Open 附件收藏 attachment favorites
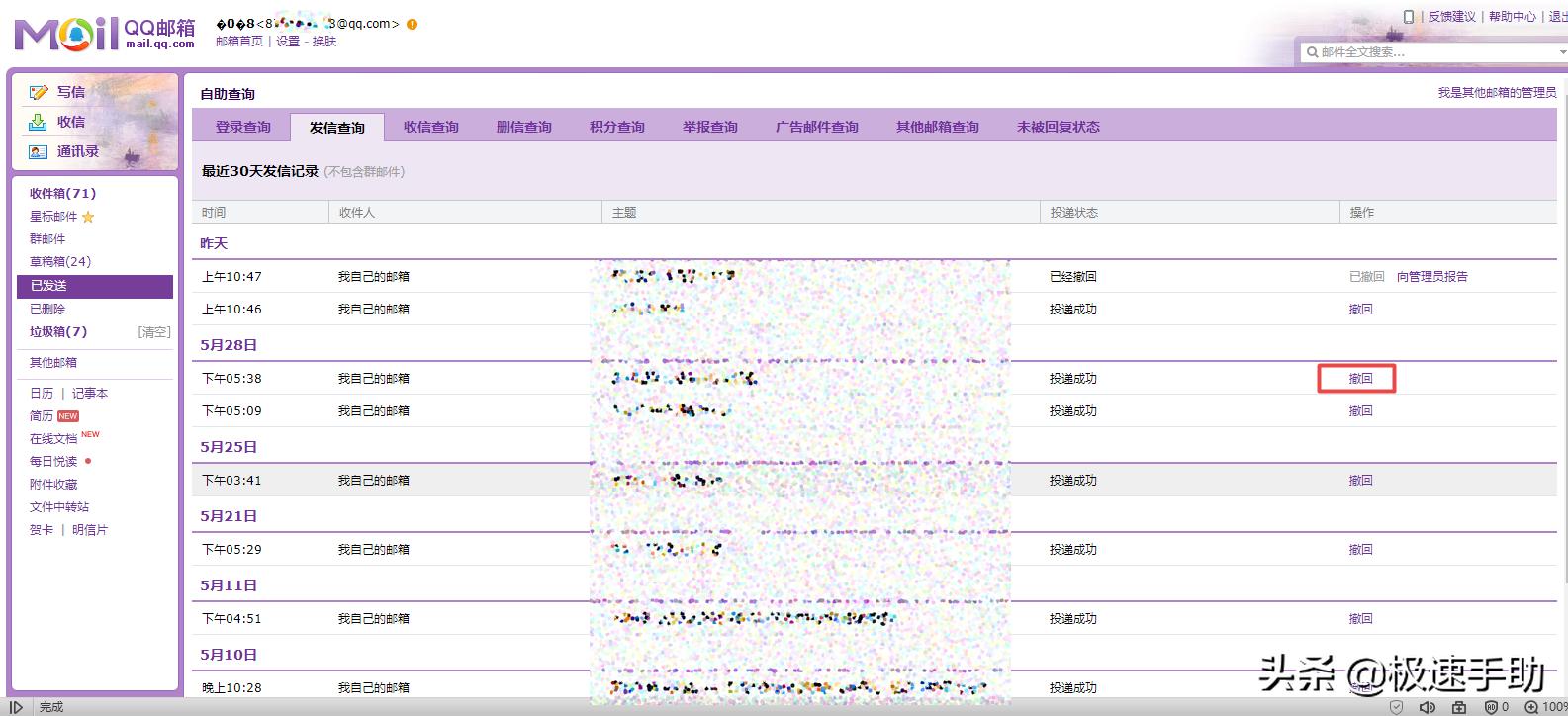Screen dimensions: 1568x716 click(x=53, y=485)
